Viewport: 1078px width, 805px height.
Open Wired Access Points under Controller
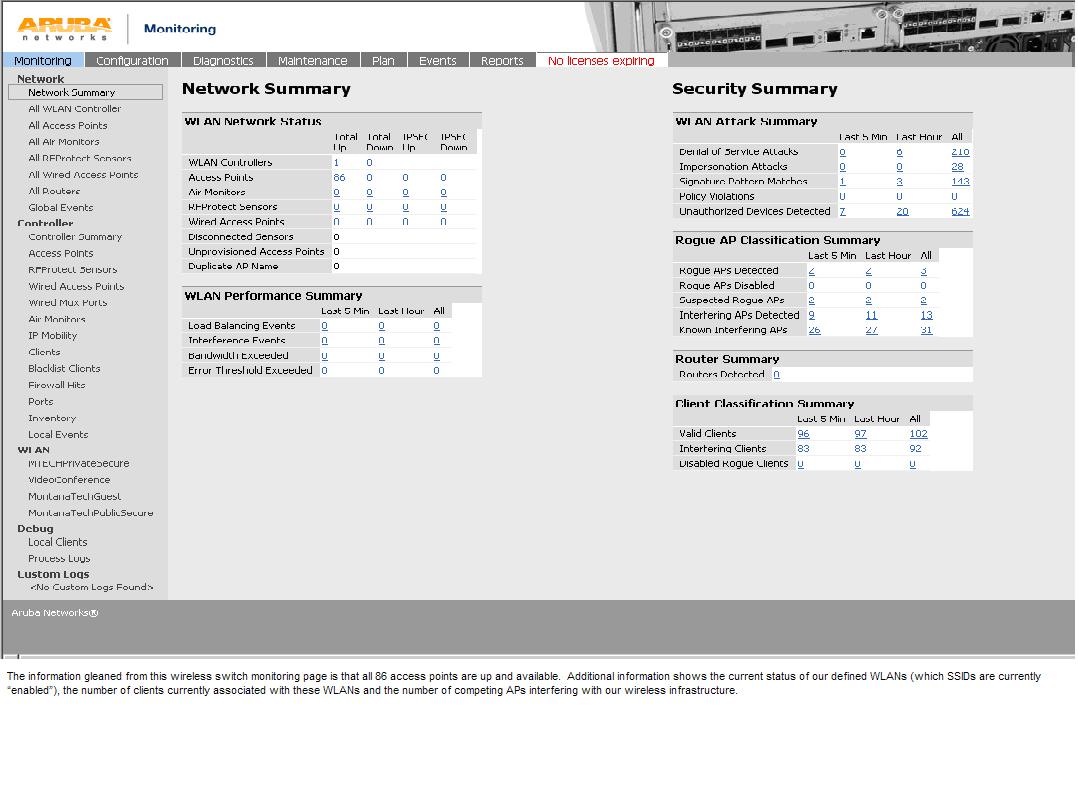(x=76, y=286)
